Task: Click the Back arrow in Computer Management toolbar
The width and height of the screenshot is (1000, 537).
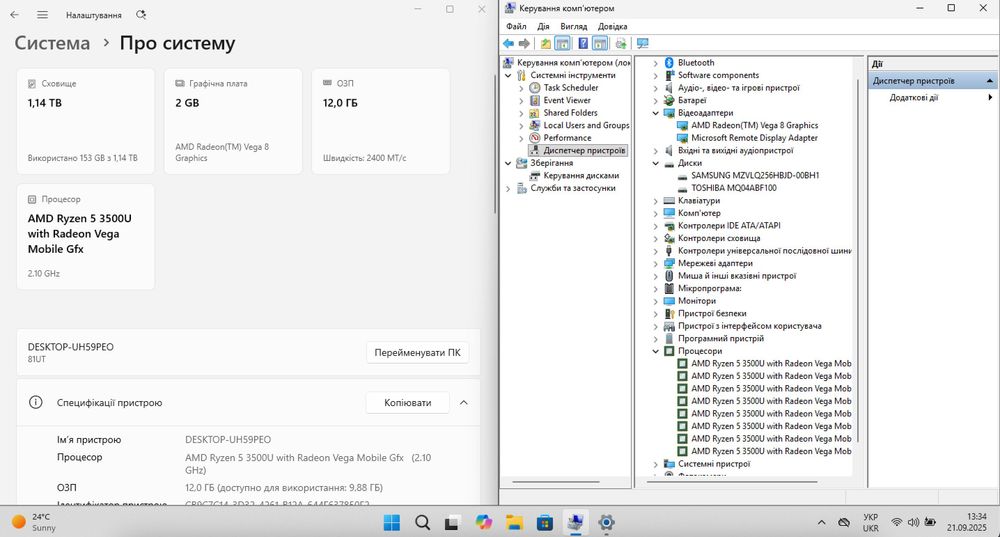Action: click(508, 43)
